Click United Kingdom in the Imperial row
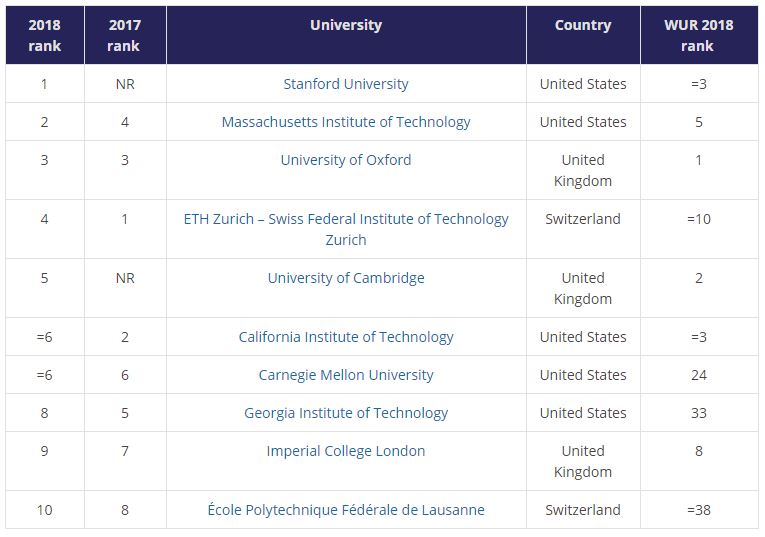Screen dimensions: 765x537 coord(583,461)
